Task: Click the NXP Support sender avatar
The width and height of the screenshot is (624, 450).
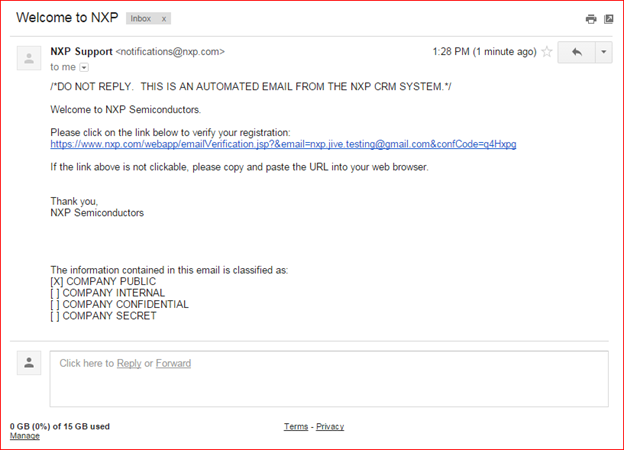Action: 29,58
